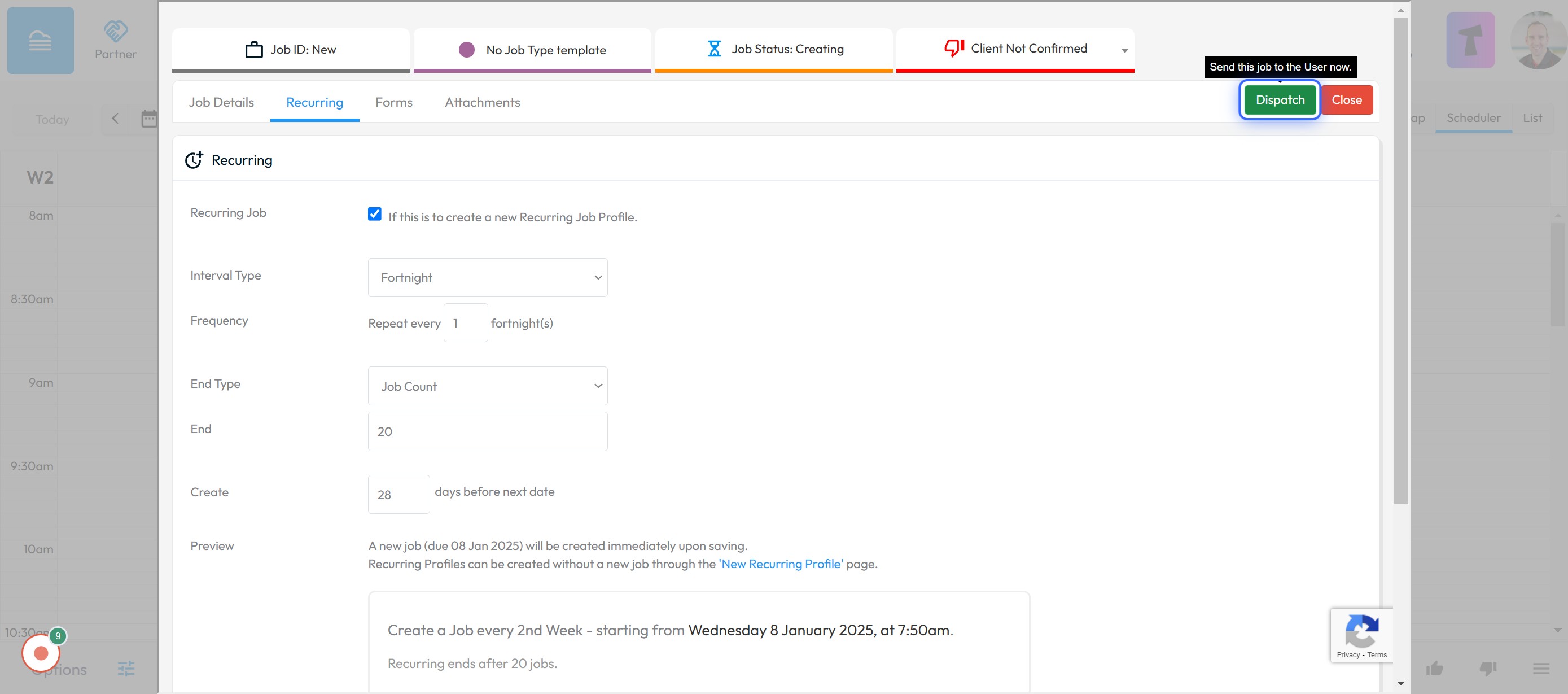Click the modal scrollbar down arrow
This screenshot has width=1568, height=694.
tap(1400, 683)
